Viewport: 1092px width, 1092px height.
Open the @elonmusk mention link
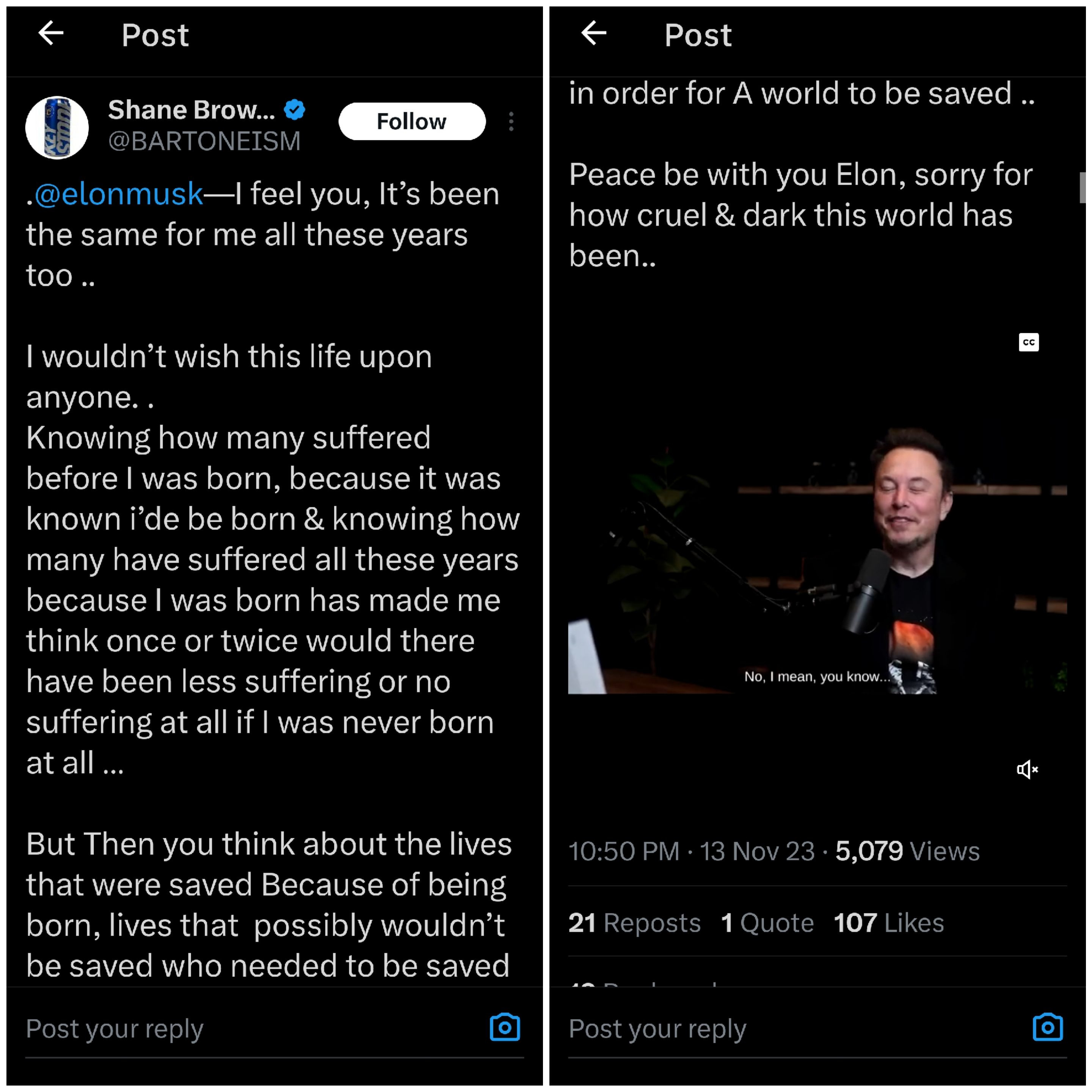[x=119, y=195]
